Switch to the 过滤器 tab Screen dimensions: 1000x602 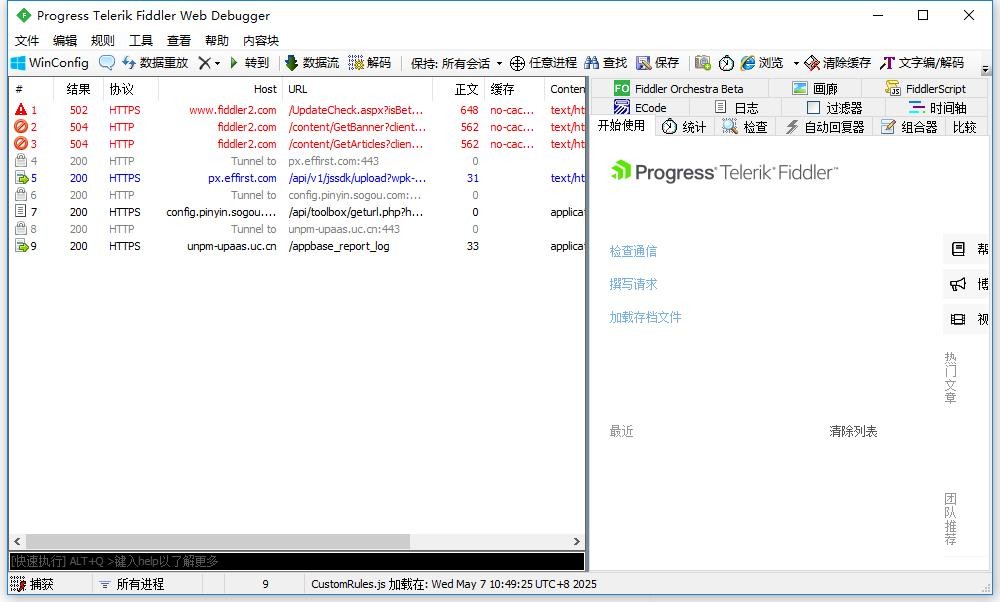[834, 108]
